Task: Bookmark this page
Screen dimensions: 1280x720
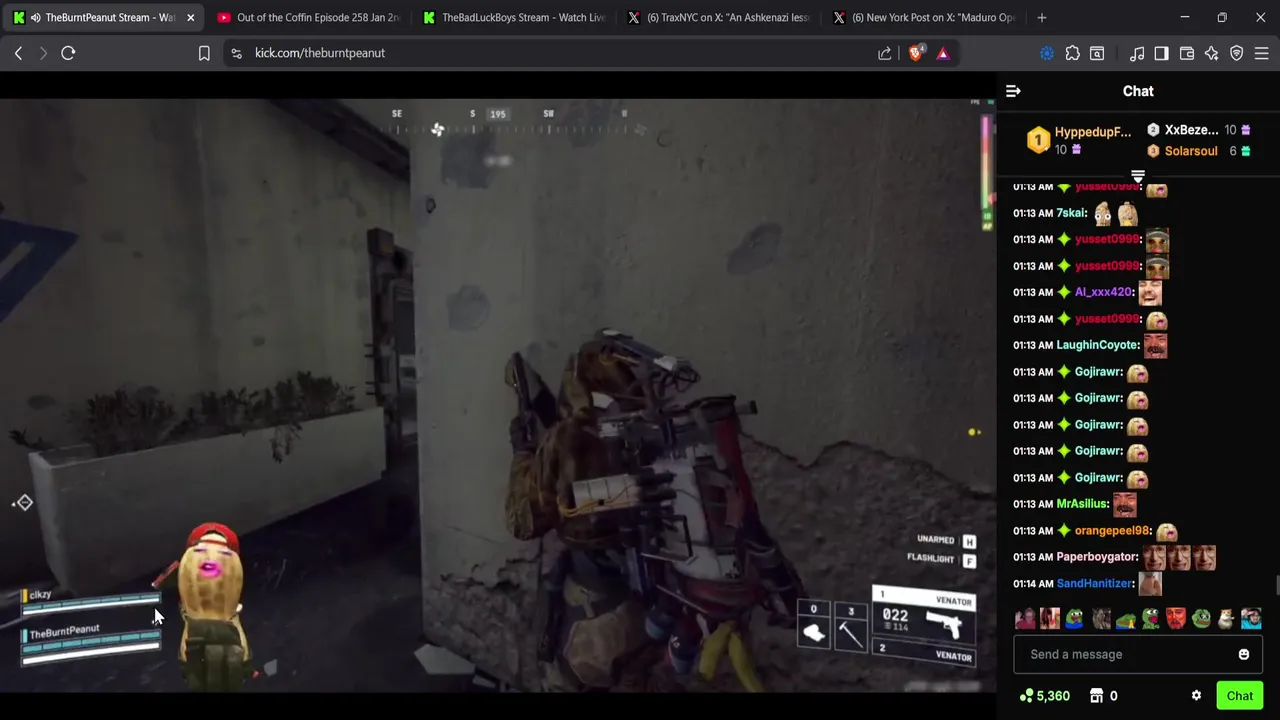Action: click(x=204, y=53)
